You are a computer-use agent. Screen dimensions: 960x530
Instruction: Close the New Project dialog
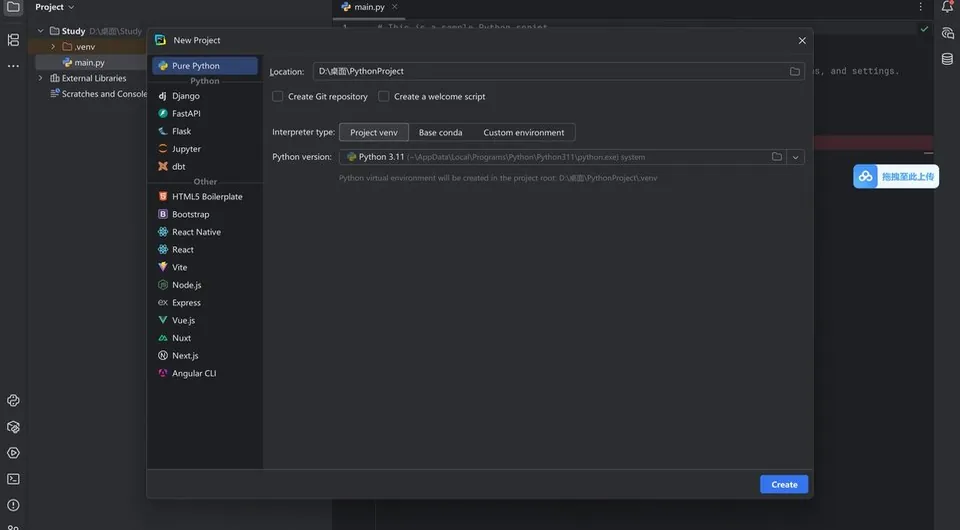click(x=802, y=40)
